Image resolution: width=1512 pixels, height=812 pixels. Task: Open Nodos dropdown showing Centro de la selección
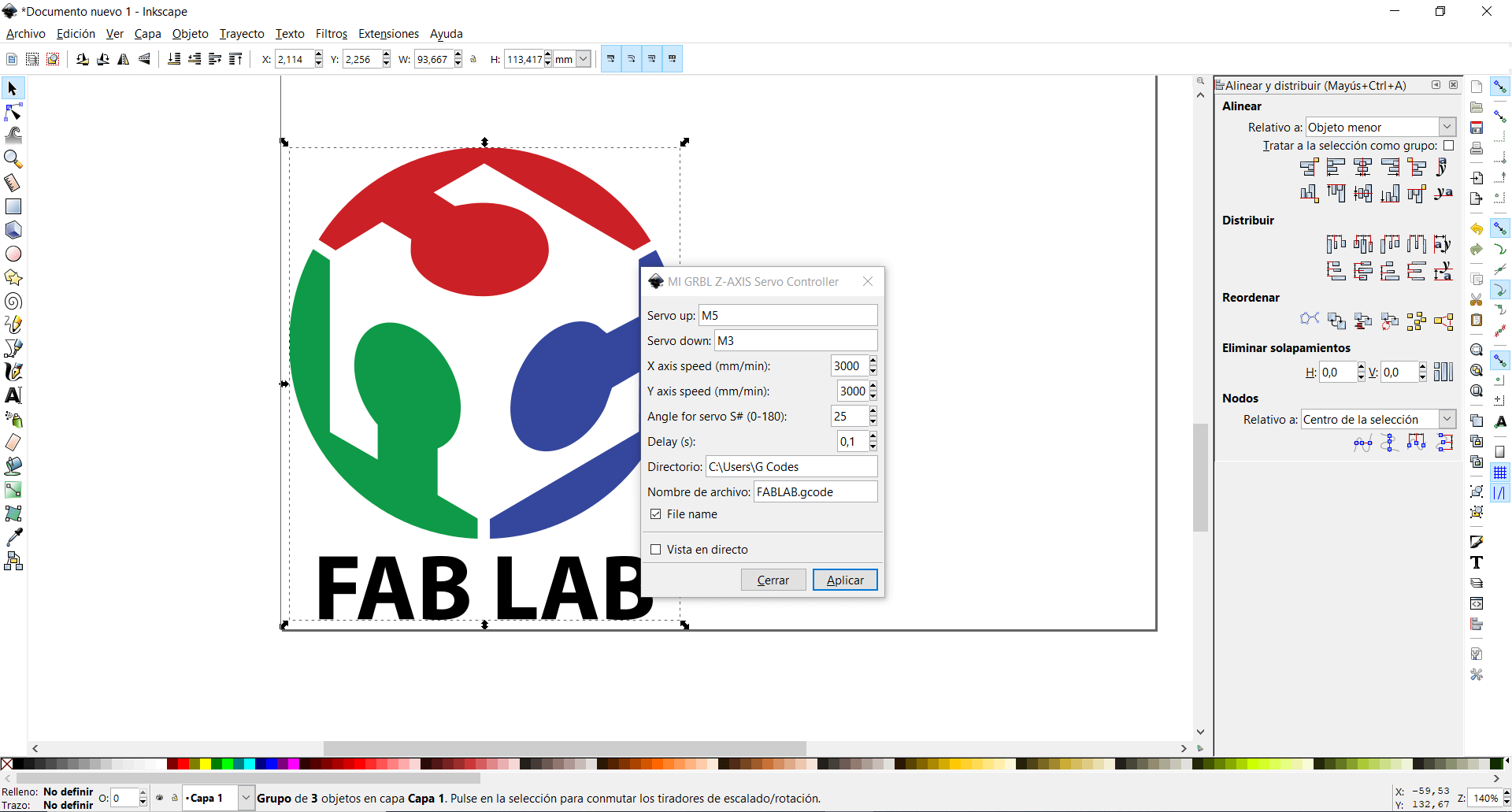pos(1378,420)
